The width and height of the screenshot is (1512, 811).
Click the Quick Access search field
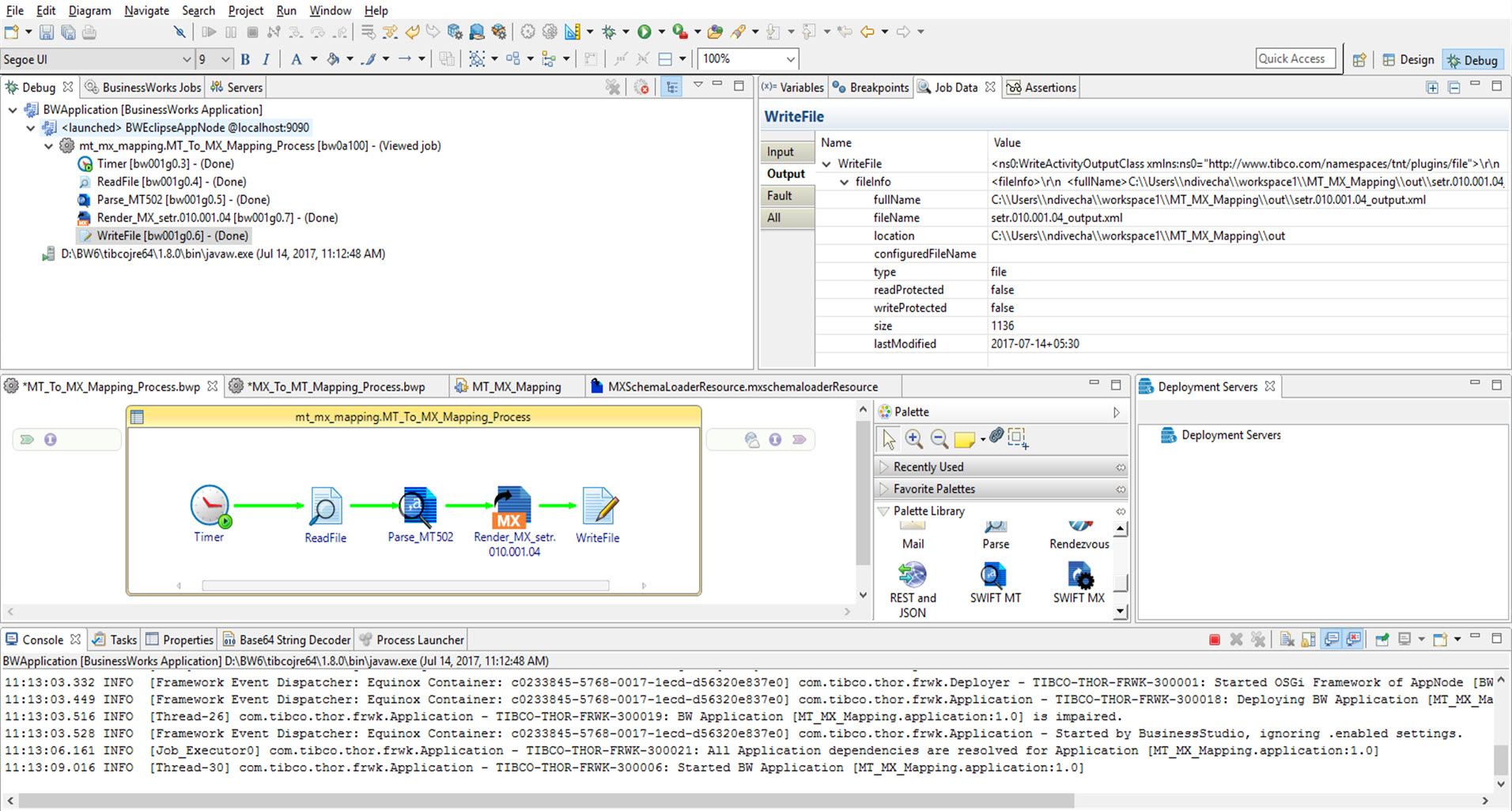(1295, 58)
